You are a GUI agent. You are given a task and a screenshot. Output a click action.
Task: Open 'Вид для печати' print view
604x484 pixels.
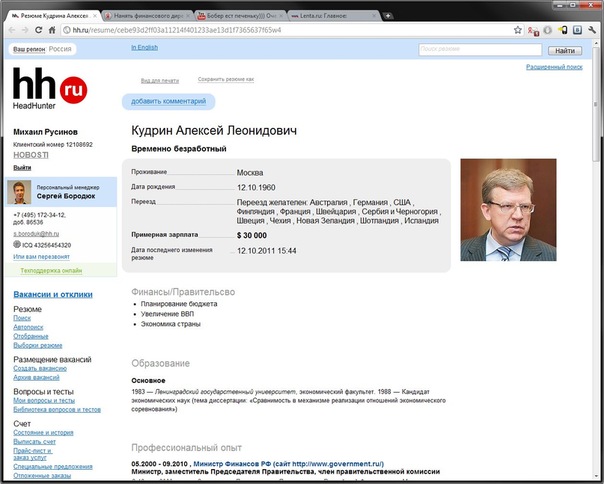tap(160, 81)
